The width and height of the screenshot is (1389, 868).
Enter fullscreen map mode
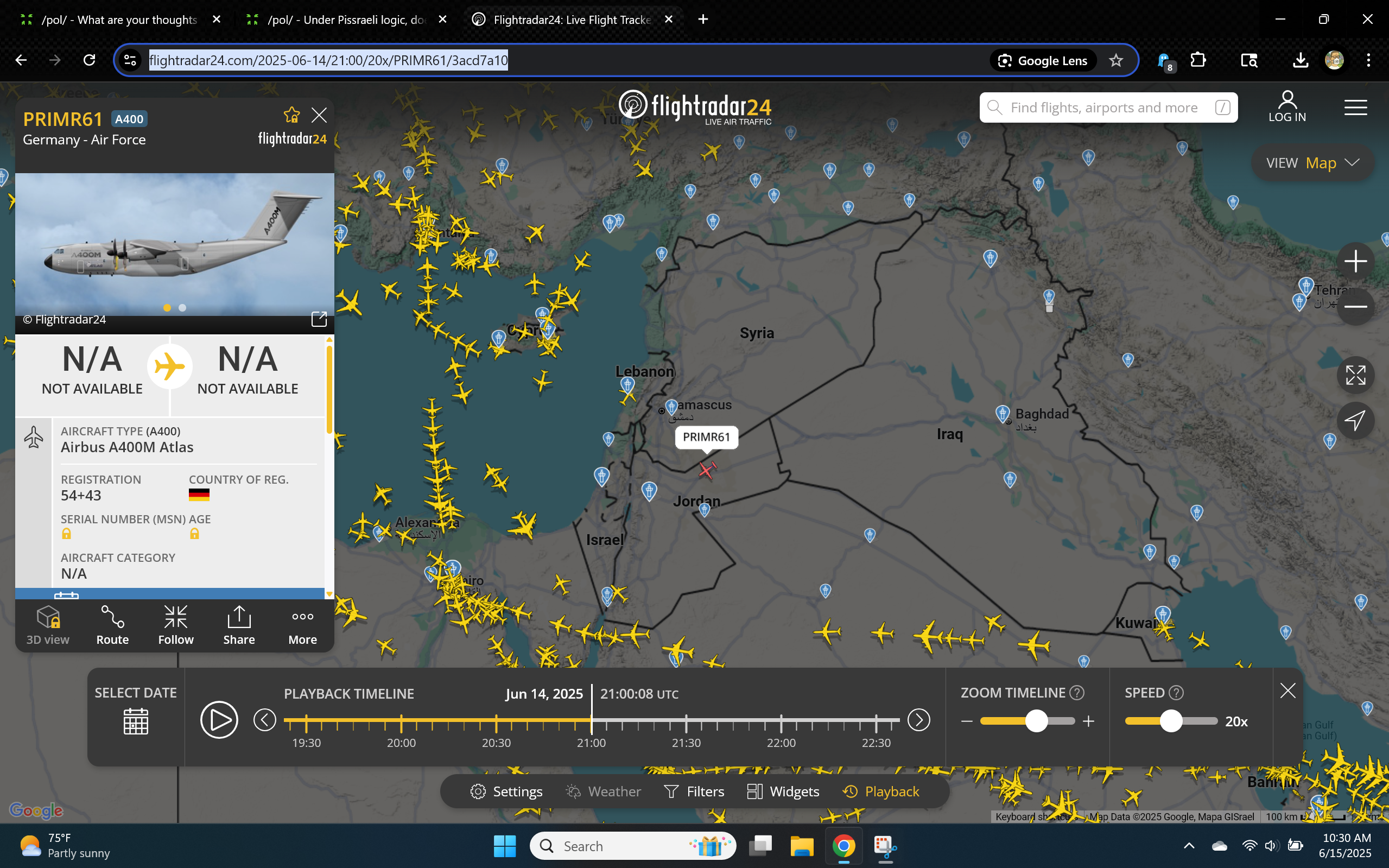tap(1355, 376)
